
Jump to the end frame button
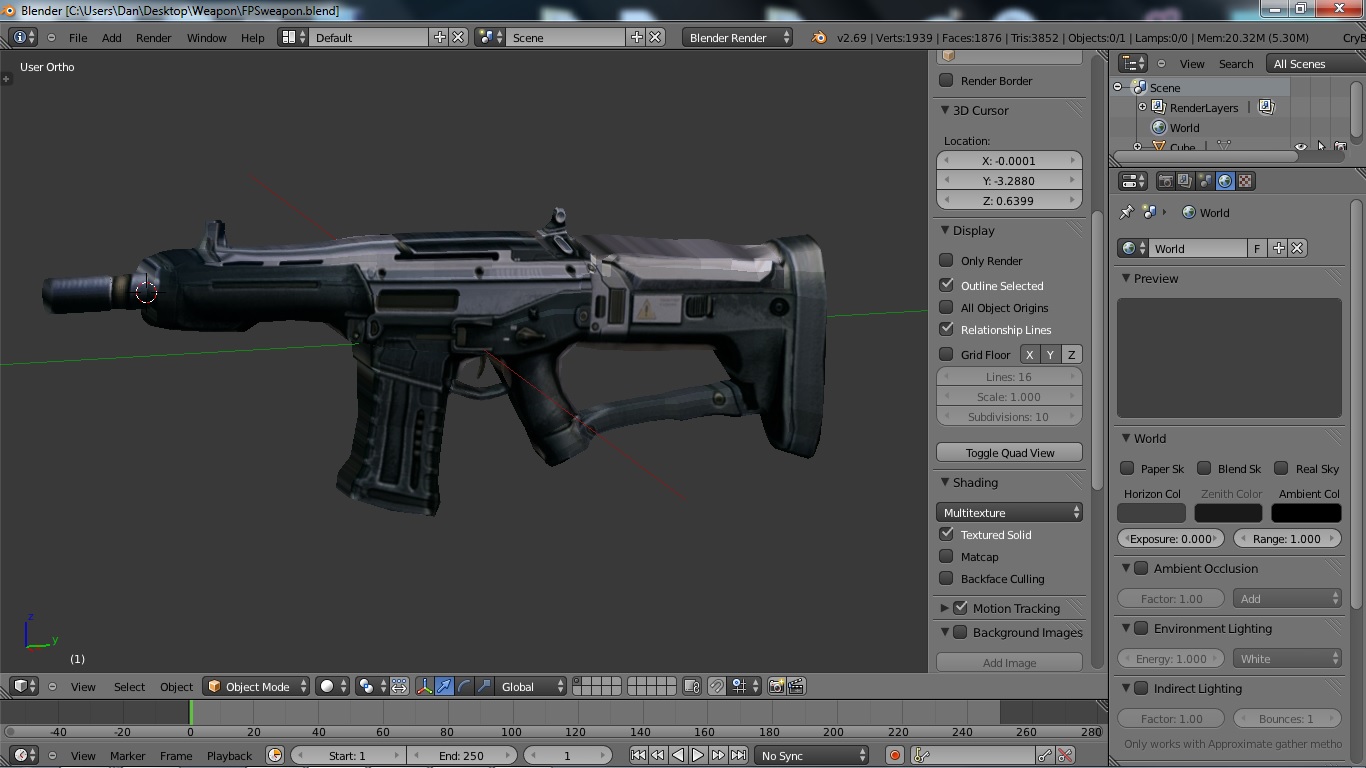pyautogui.click(x=738, y=755)
